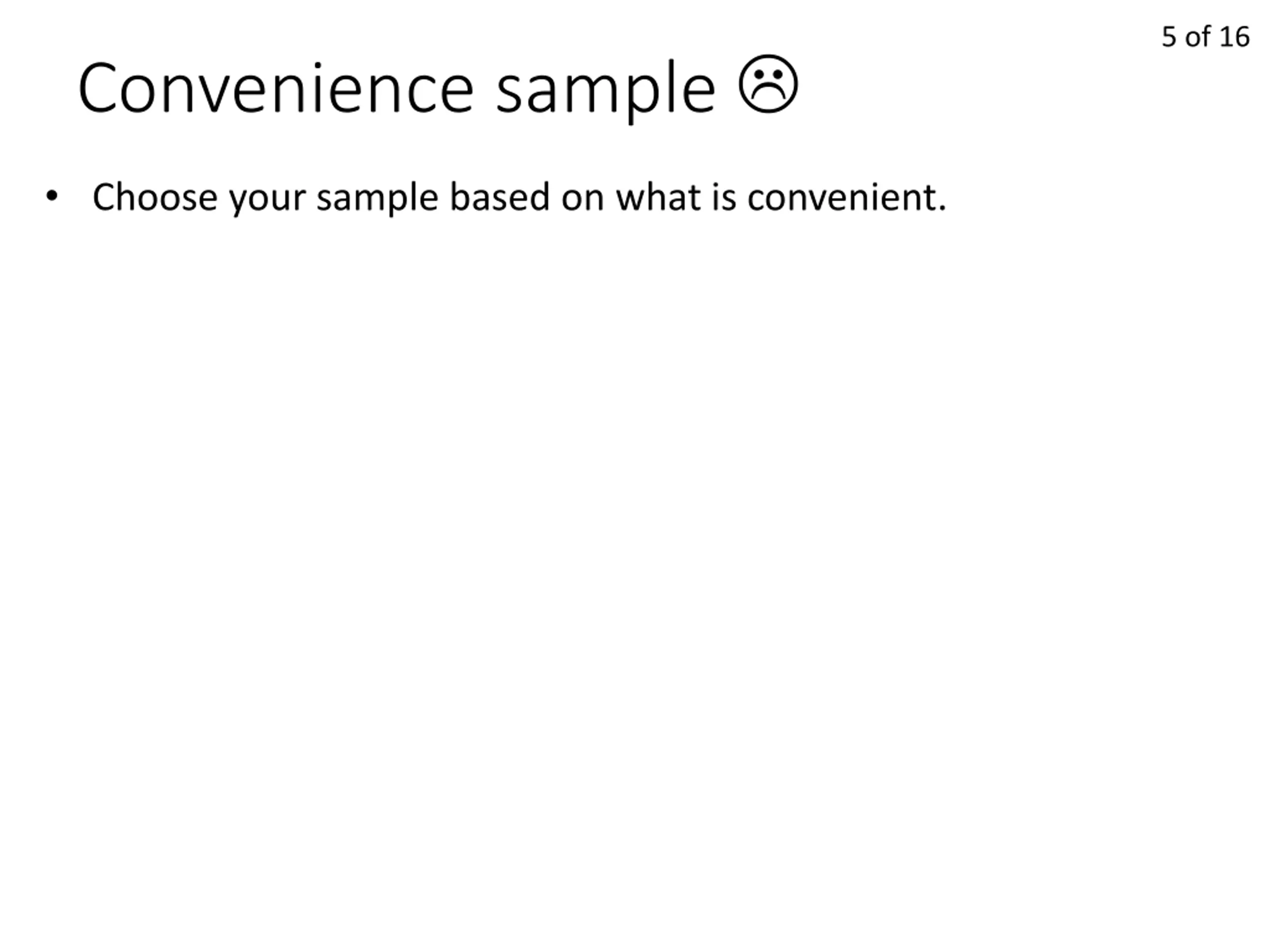The image size is (1270, 952).
Task: Click the sad face icon in the title
Action: (x=767, y=84)
